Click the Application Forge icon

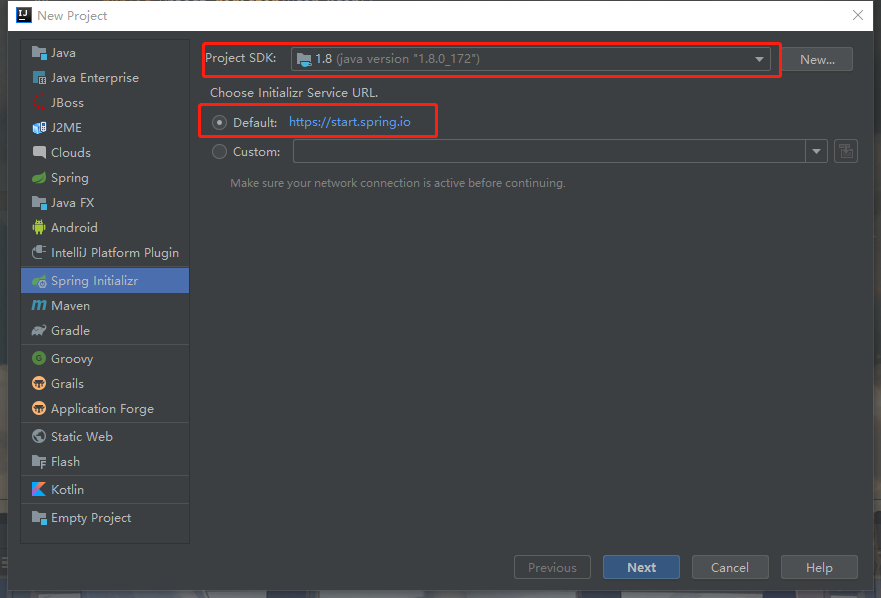39,409
